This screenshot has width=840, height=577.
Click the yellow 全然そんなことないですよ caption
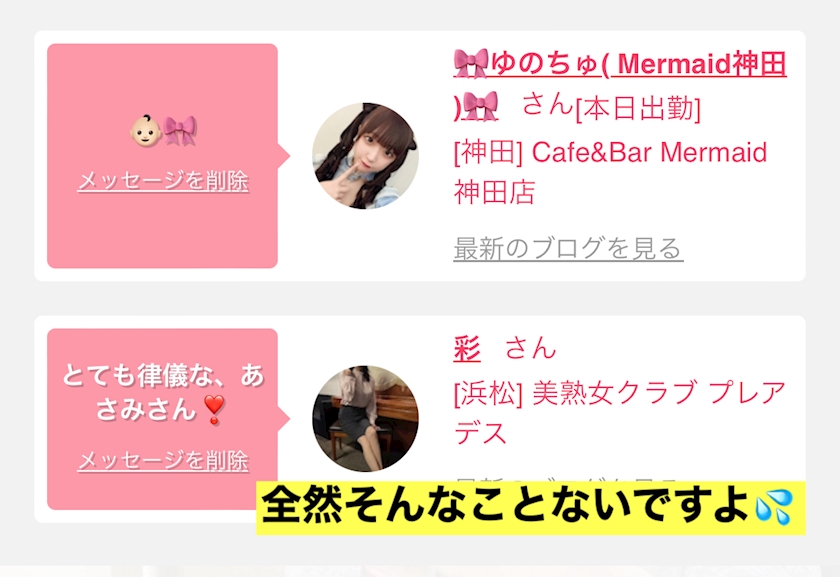tap(531, 507)
